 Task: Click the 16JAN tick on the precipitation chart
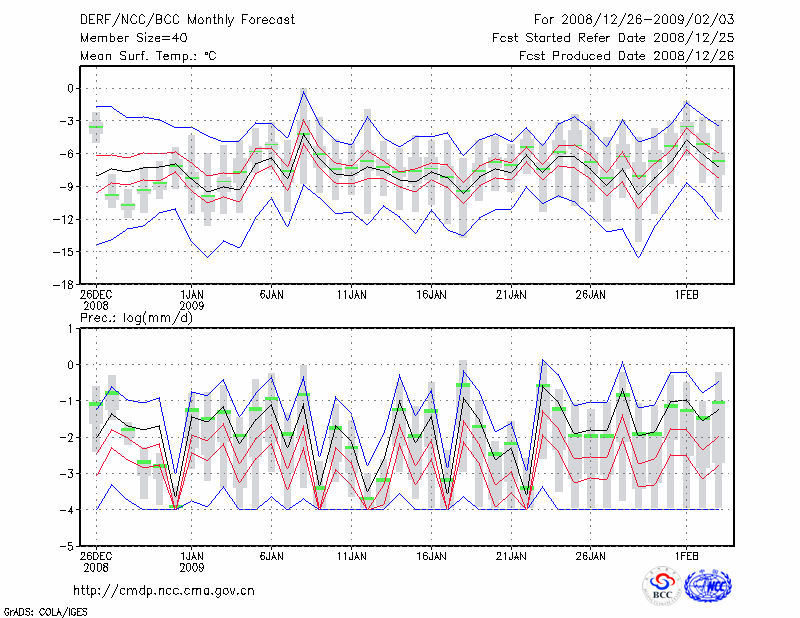[431, 555]
